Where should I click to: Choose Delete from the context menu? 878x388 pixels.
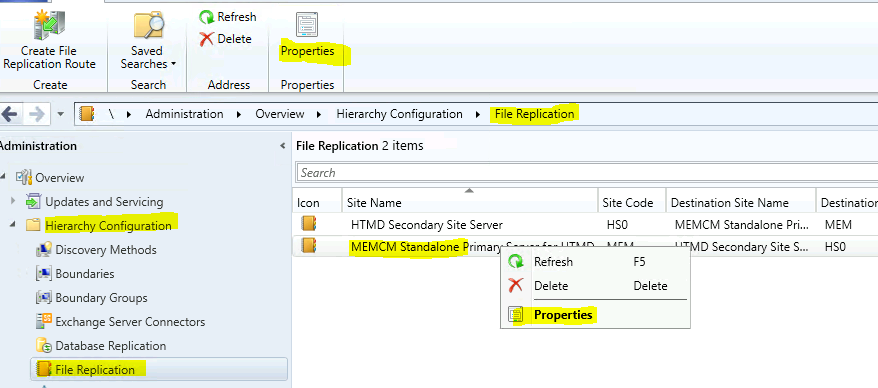click(596, 286)
